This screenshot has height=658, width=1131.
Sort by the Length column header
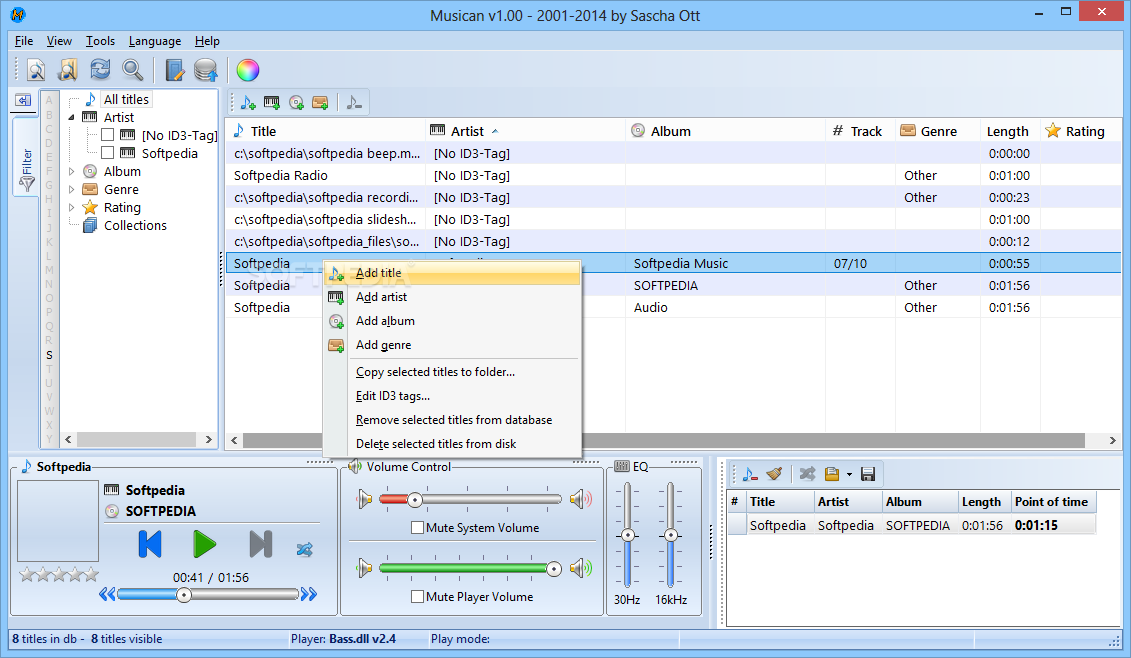[x=1009, y=131]
